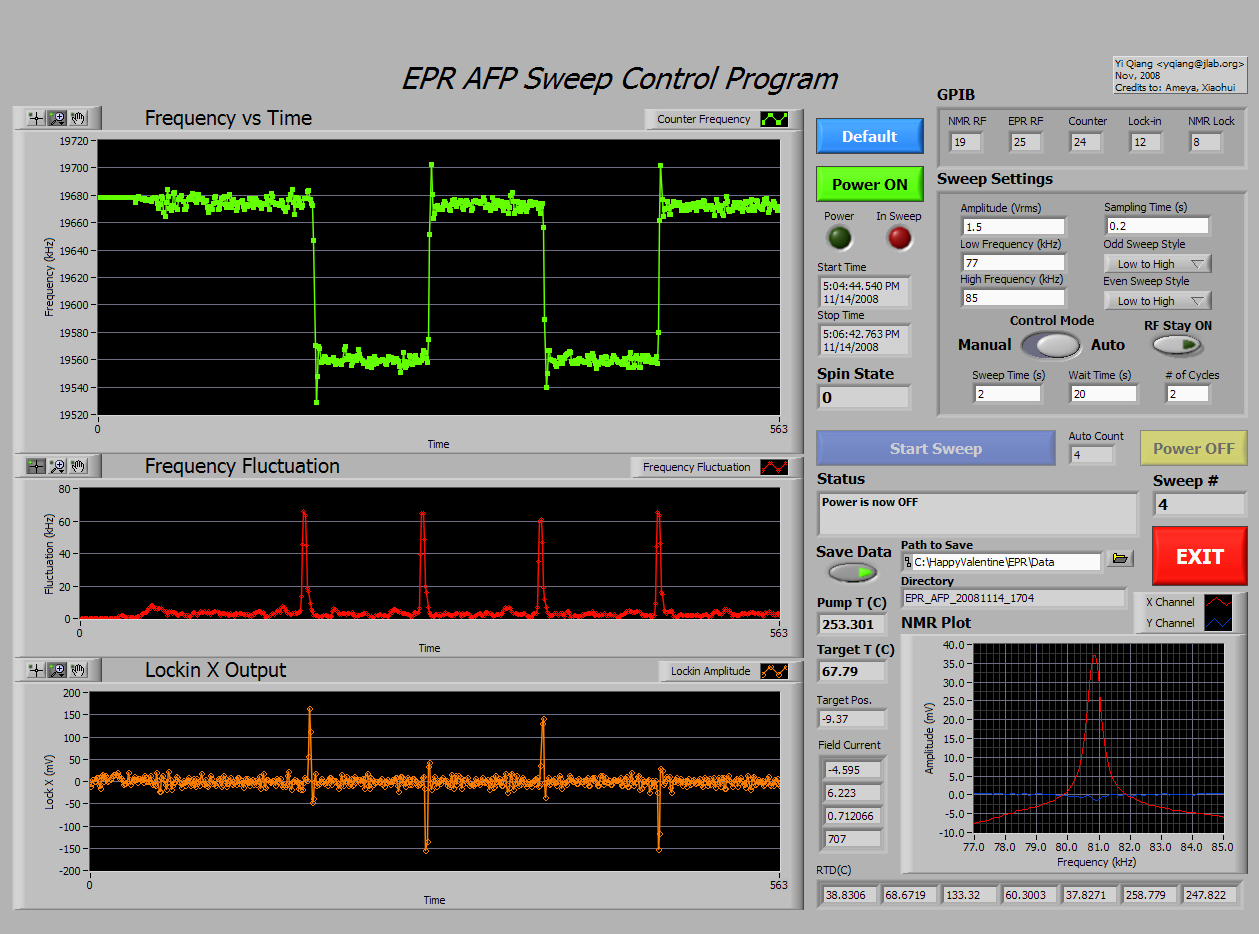Click Start Time display field
The height and width of the screenshot is (934, 1259).
click(x=864, y=291)
